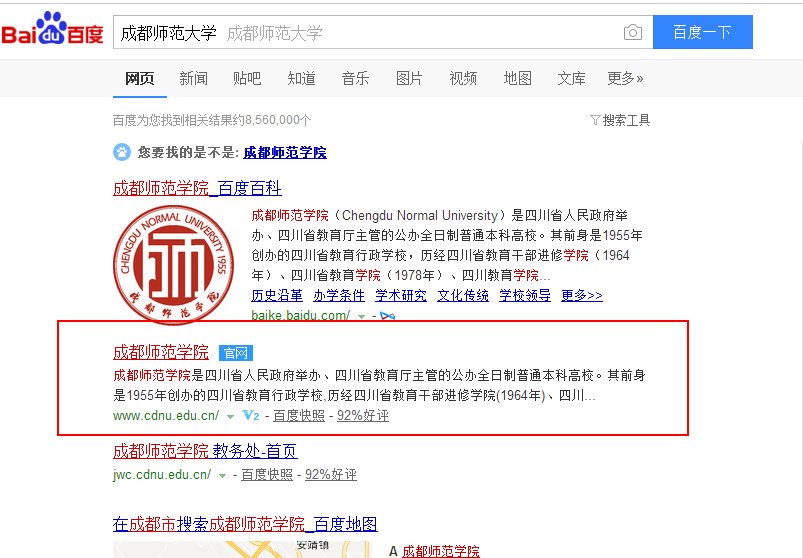
Task: Open 成都师范学院 official site result title
Action: (161, 352)
